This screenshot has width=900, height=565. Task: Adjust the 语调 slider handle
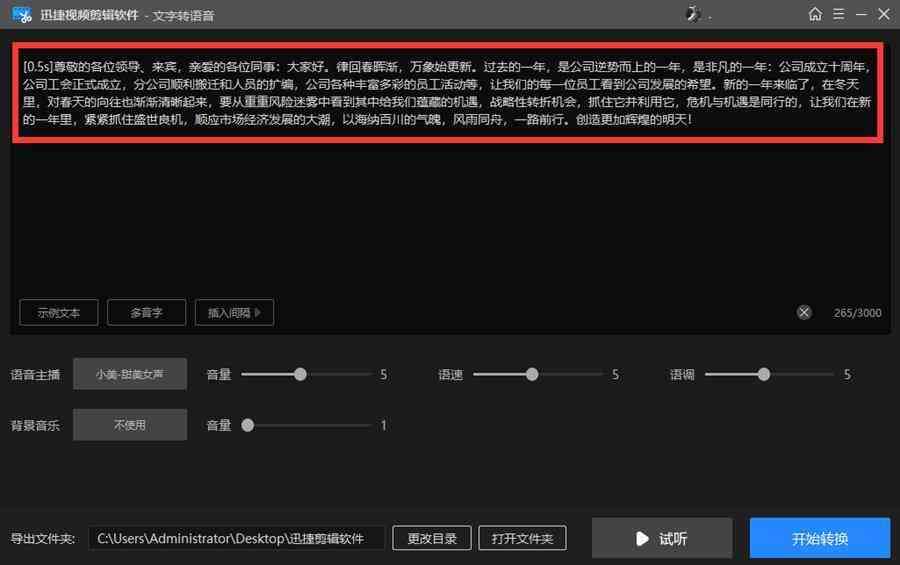[x=764, y=374]
